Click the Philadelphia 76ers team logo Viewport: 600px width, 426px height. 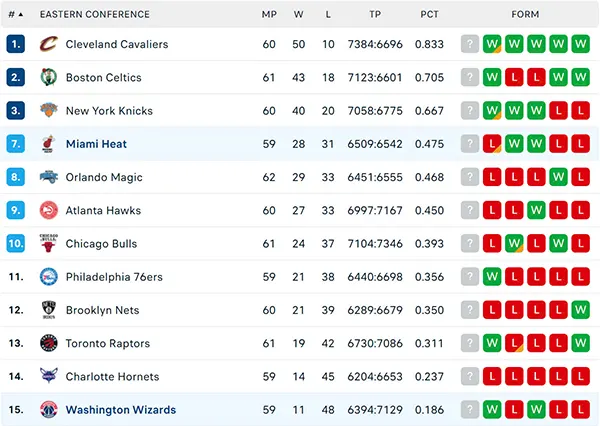tap(49, 276)
